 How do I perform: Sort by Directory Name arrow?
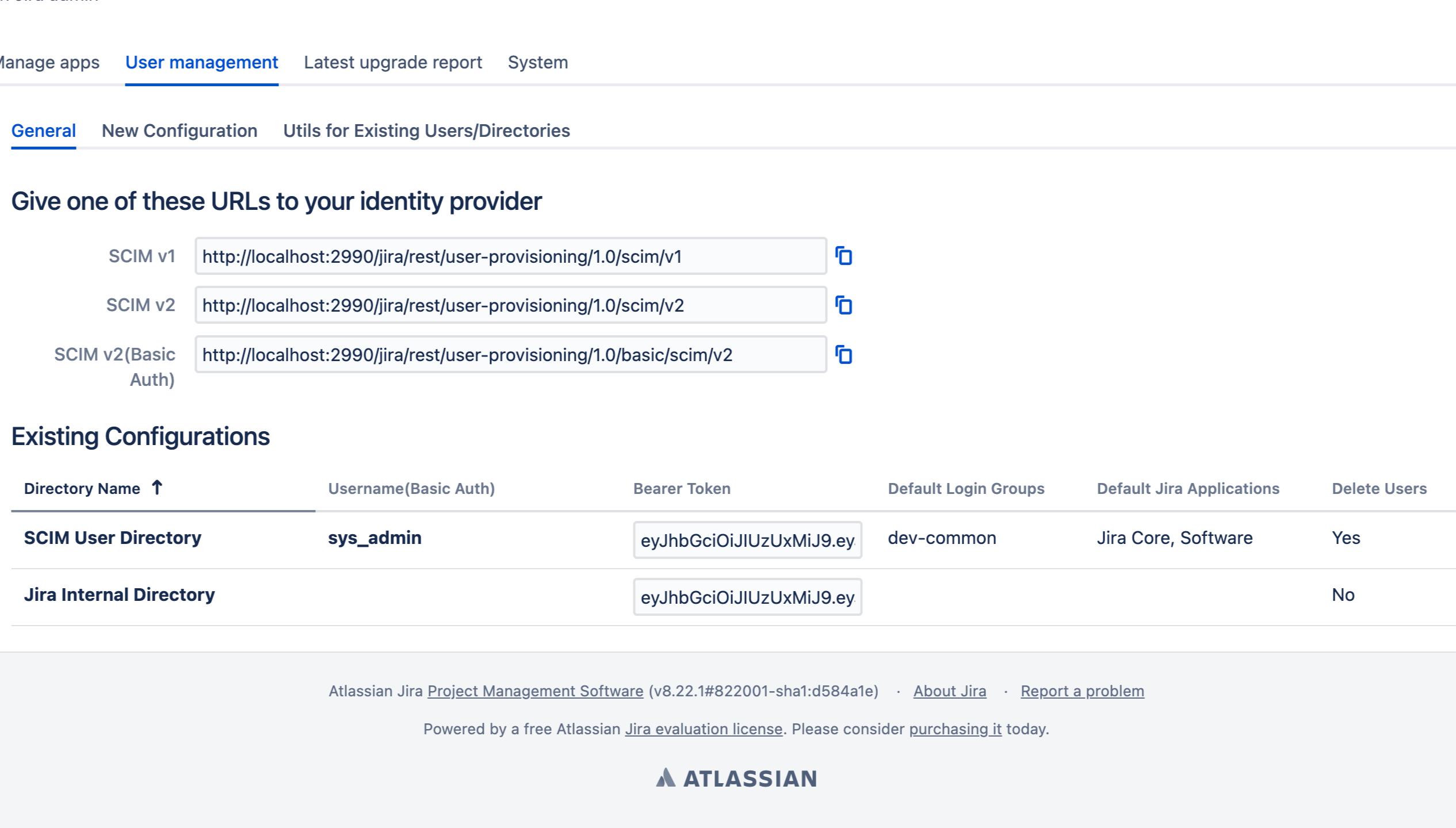tap(157, 488)
